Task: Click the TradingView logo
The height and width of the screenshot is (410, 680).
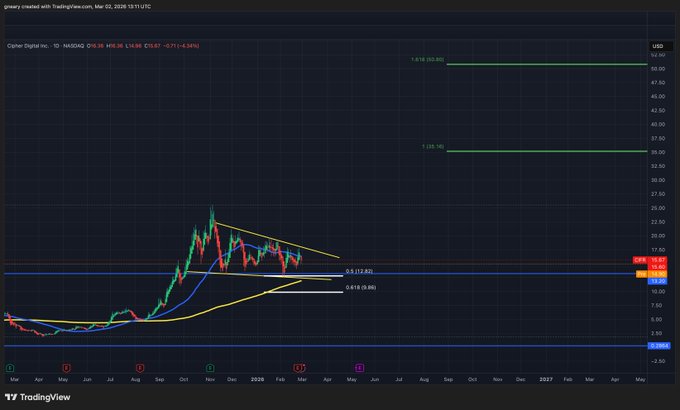Action: pos(37,397)
